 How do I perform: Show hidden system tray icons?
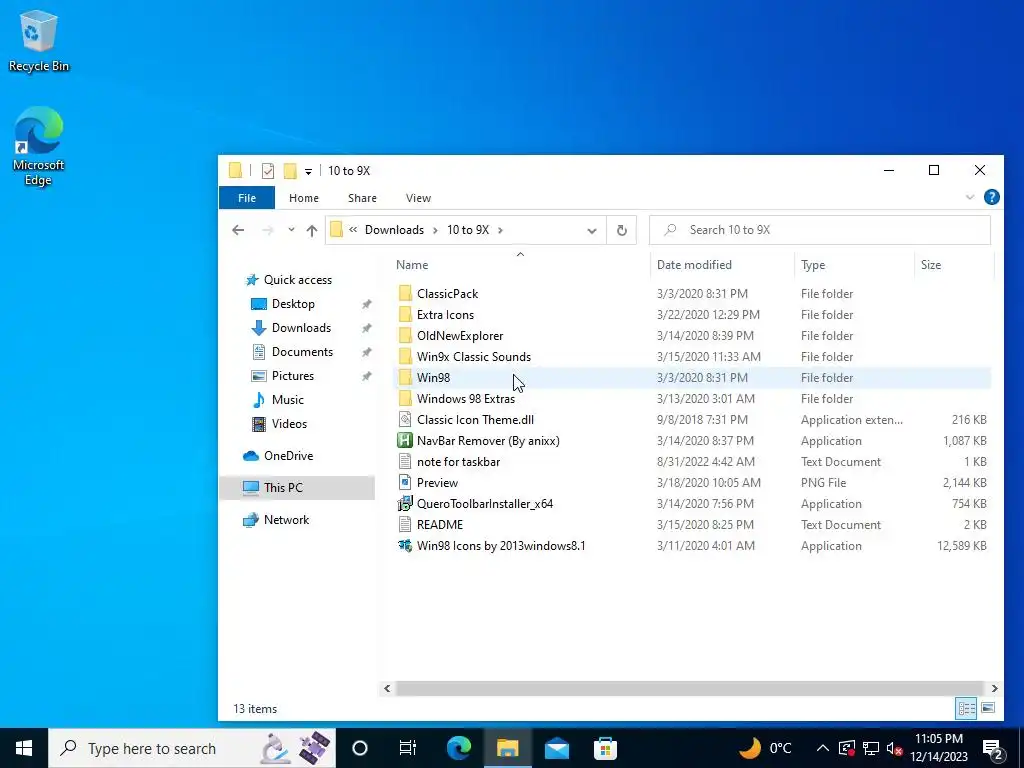pos(823,748)
